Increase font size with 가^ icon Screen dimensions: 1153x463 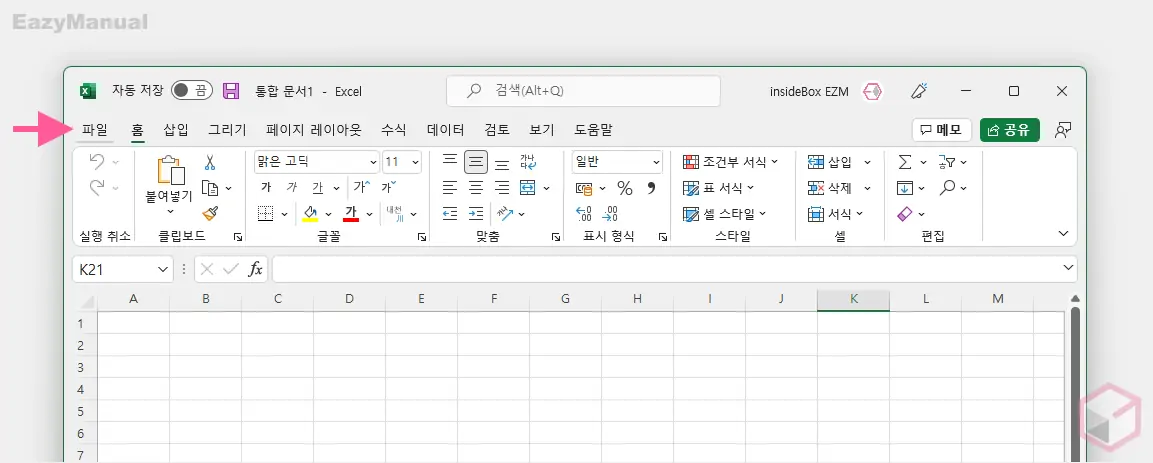coord(361,187)
